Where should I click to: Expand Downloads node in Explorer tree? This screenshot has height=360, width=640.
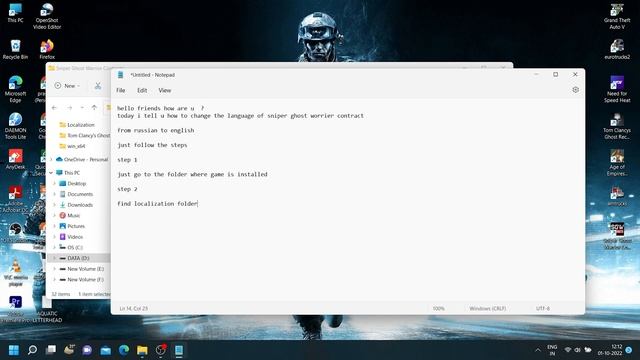tap(55, 205)
